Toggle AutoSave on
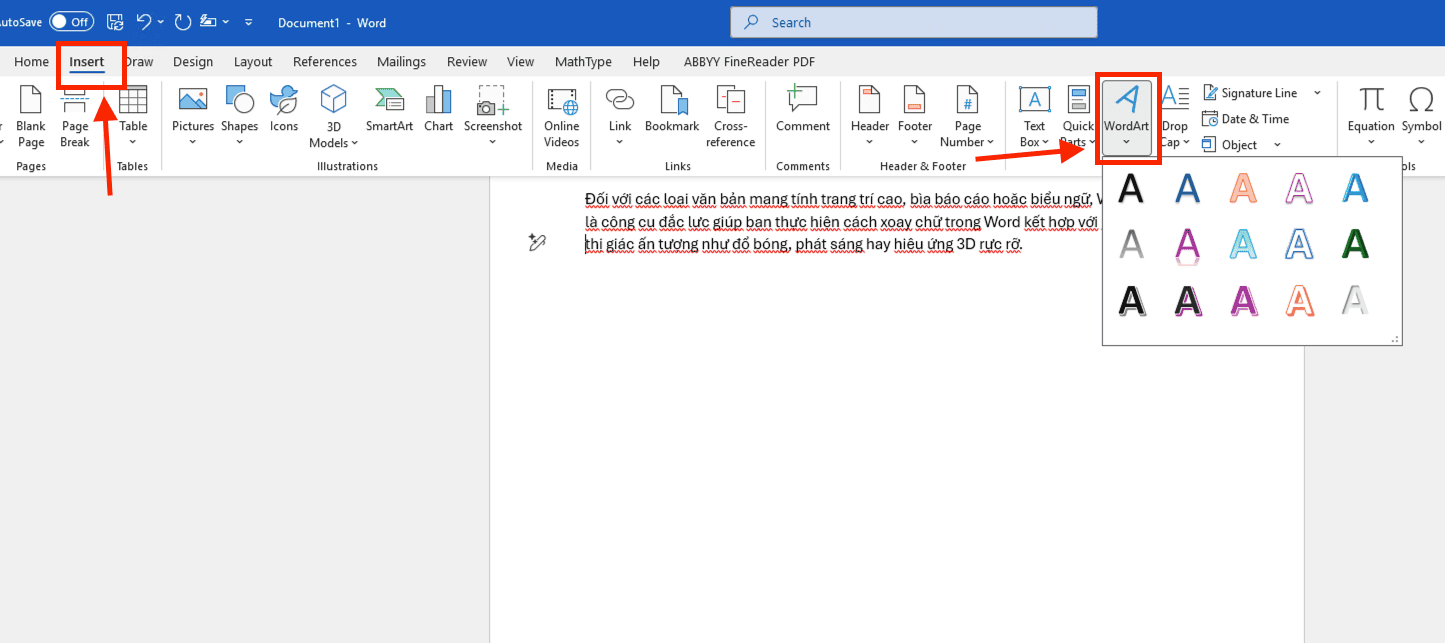Screen dimensions: 1445x643 coord(70,21)
